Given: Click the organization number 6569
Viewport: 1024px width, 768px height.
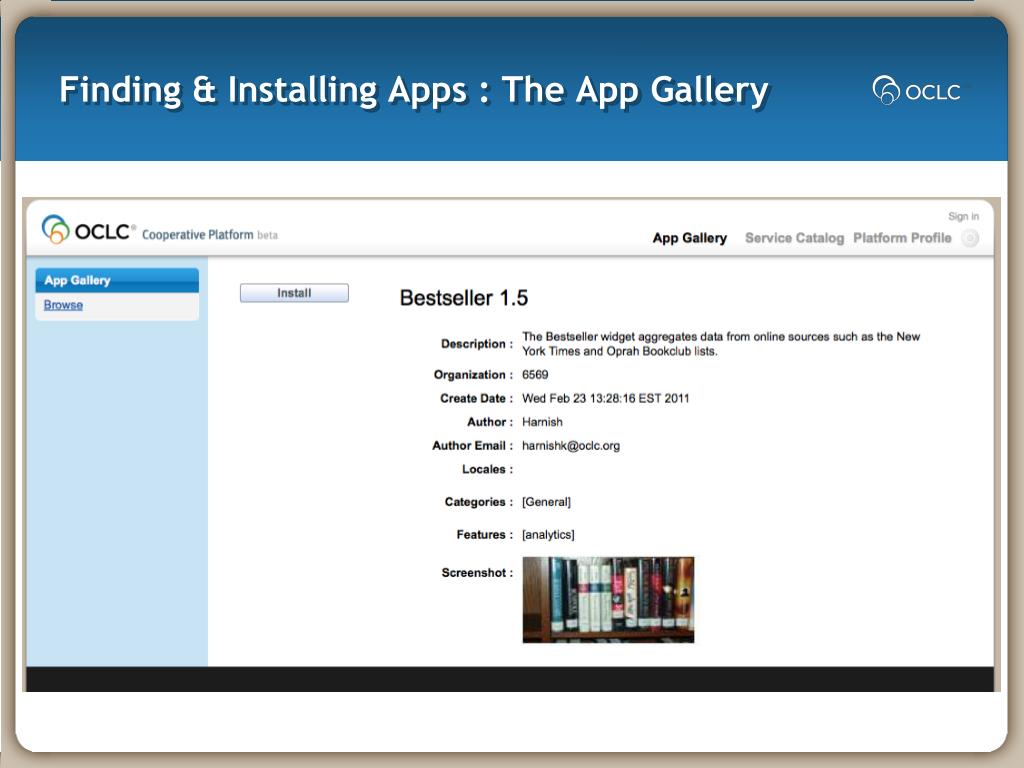Looking at the screenshot, I should click(x=535, y=375).
